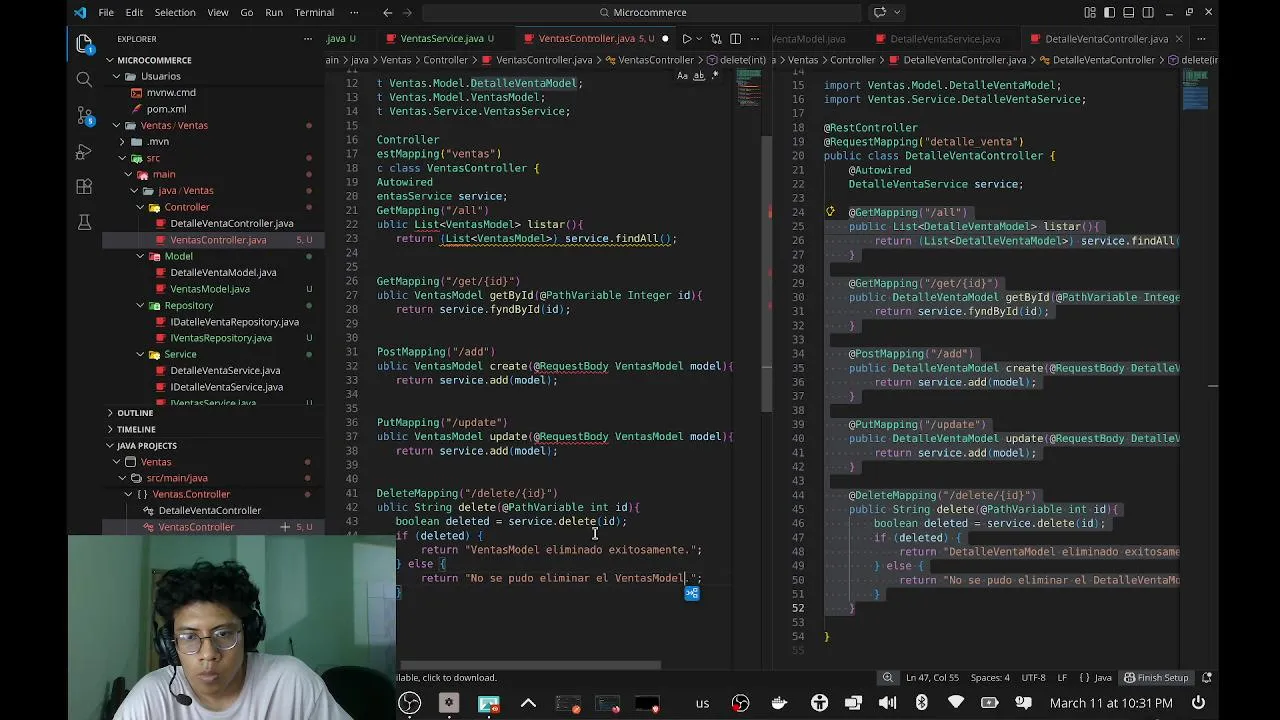The width and height of the screenshot is (1280, 720).
Task: Click the Microcommerce command center search box
Action: click(x=642, y=12)
